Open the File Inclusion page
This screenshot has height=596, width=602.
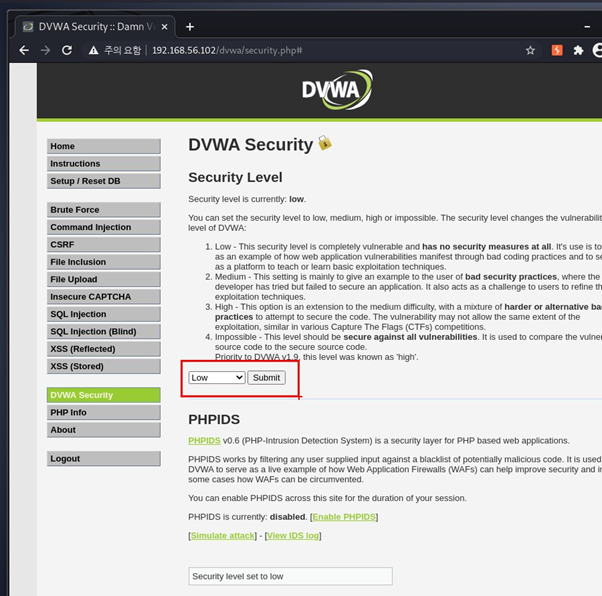(104, 262)
